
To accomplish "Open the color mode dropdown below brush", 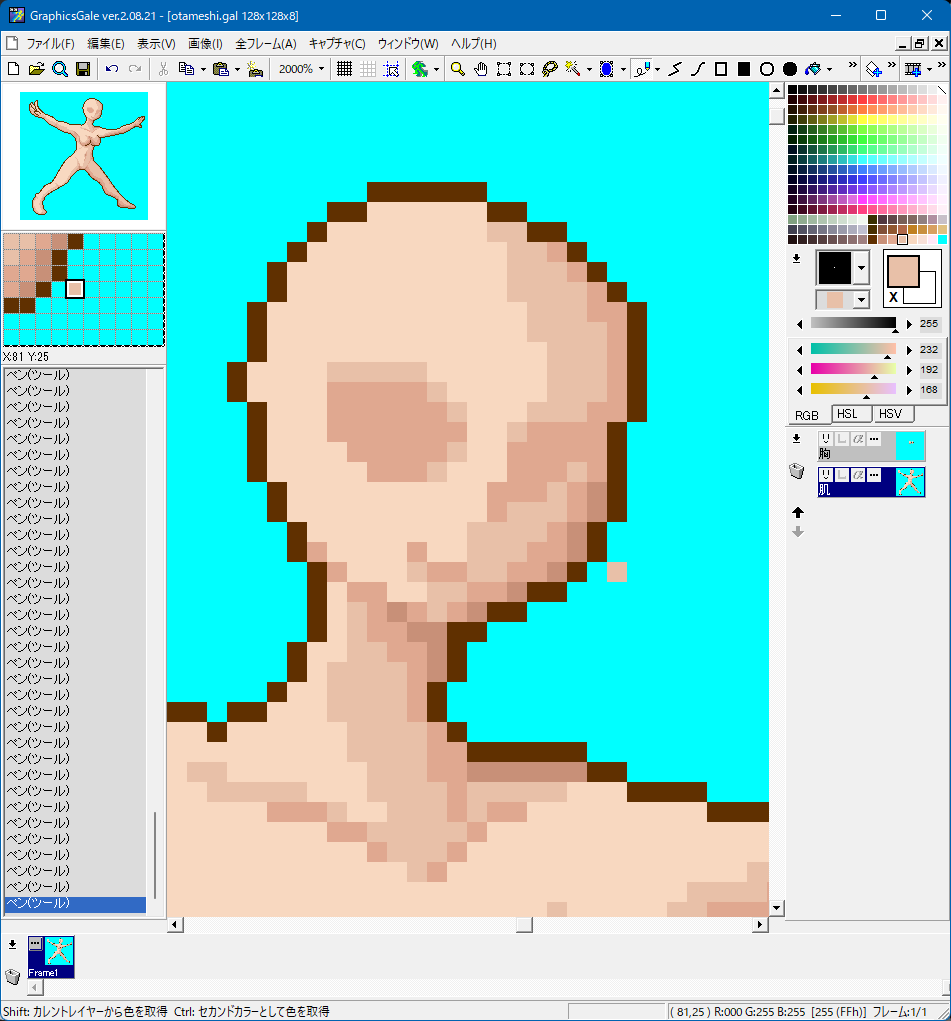I will (x=862, y=300).
